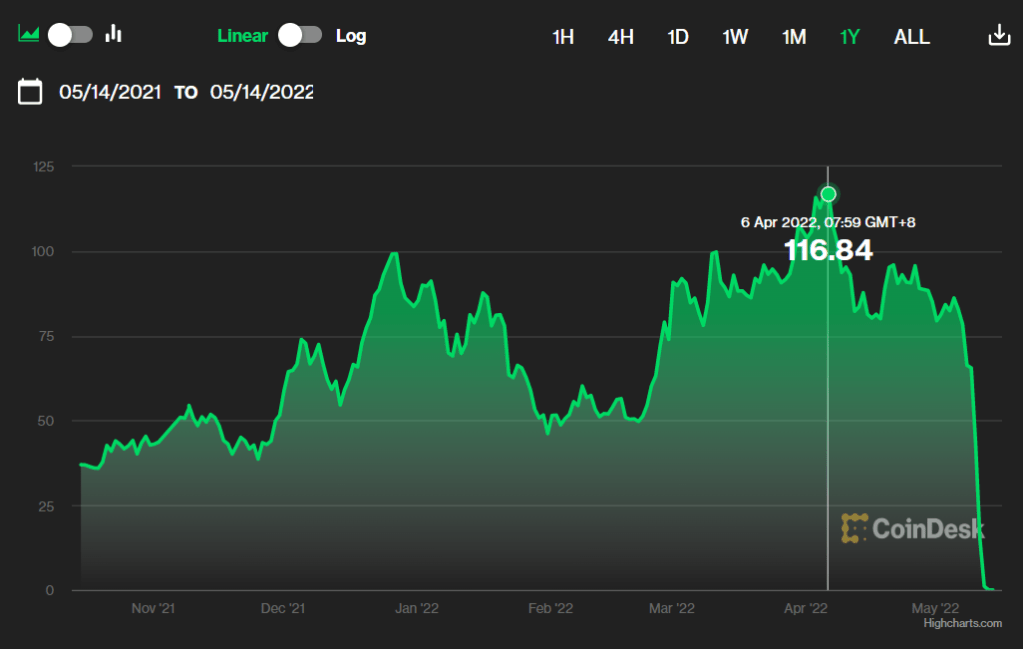The width and height of the screenshot is (1023, 649).
Task: Edit the end date 05/14/2022
Action: [x=261, y=92]
